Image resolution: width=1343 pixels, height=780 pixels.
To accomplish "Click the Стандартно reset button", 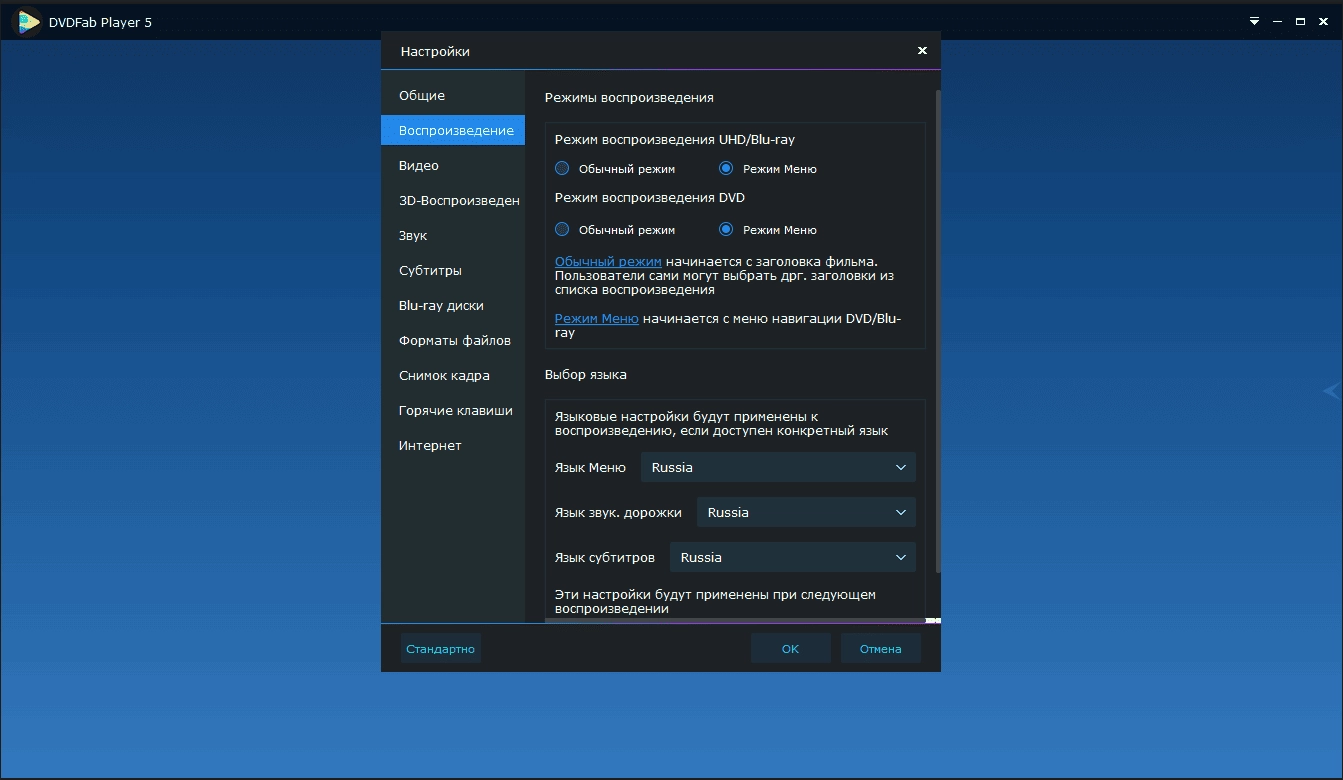I will [441, 648].
